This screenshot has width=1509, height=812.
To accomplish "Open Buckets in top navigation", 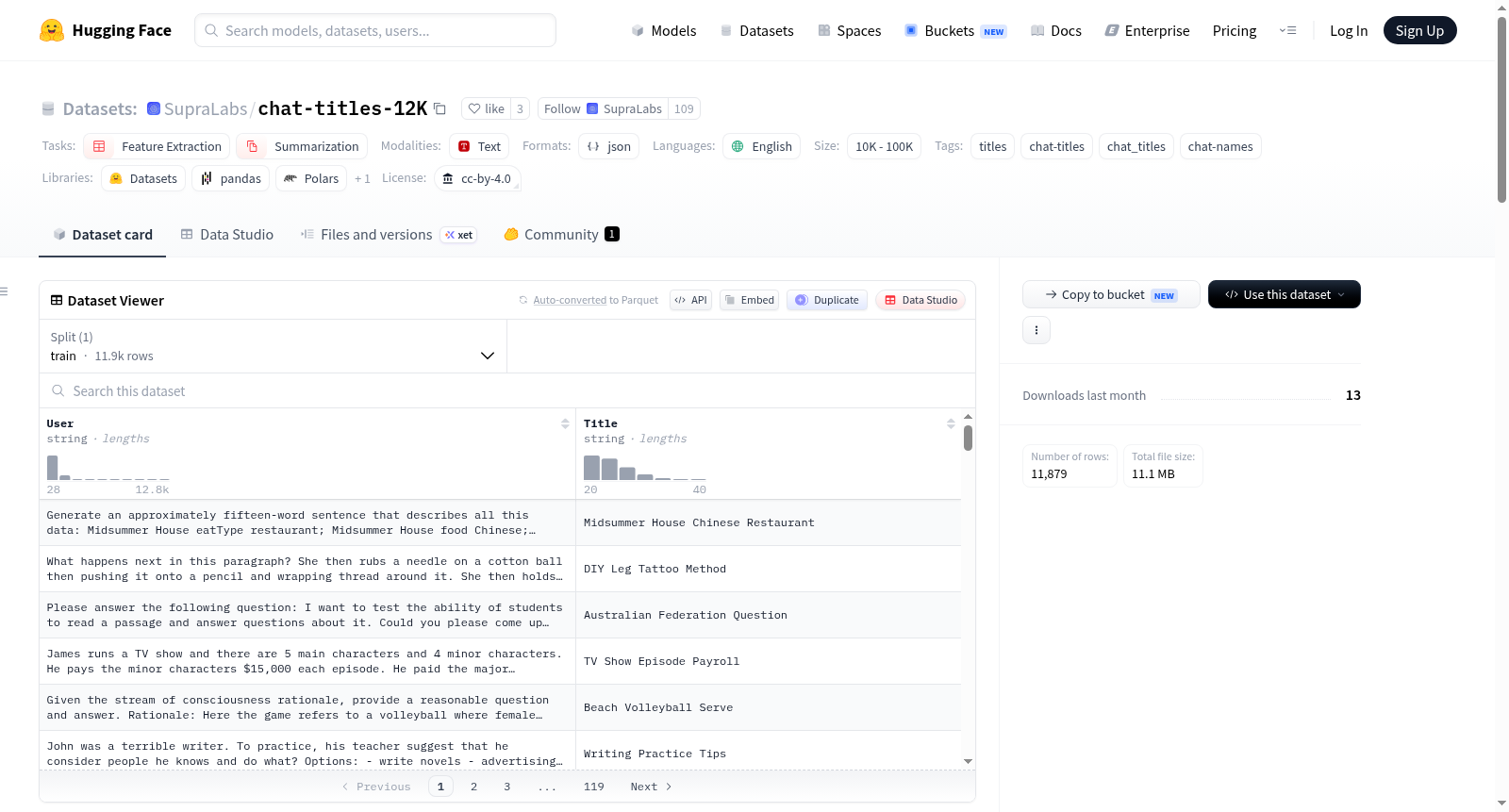I will [955, 30].
